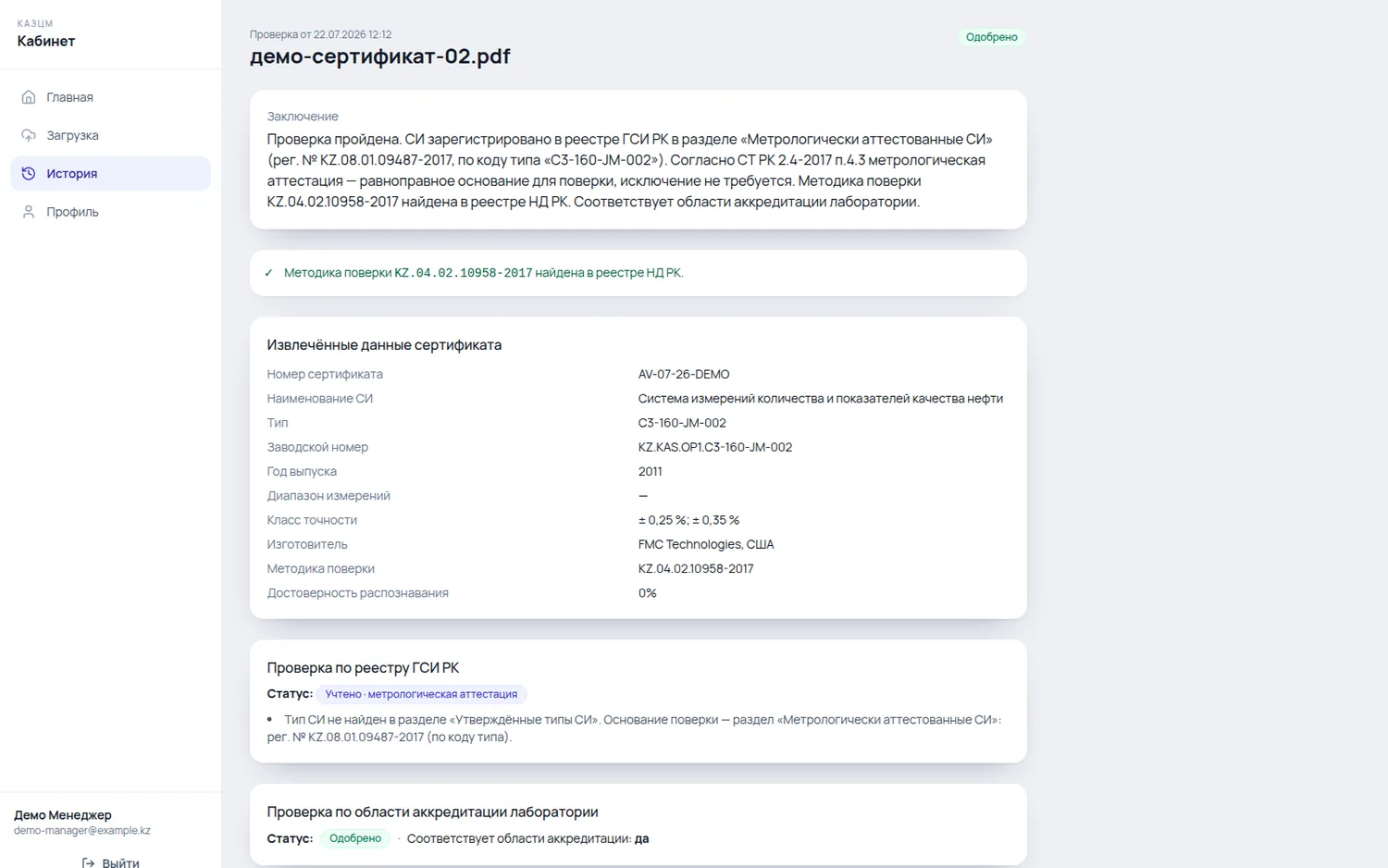Click the Диапазон измерений label
Screen dimensions: 1388x868
click(328, 496)
